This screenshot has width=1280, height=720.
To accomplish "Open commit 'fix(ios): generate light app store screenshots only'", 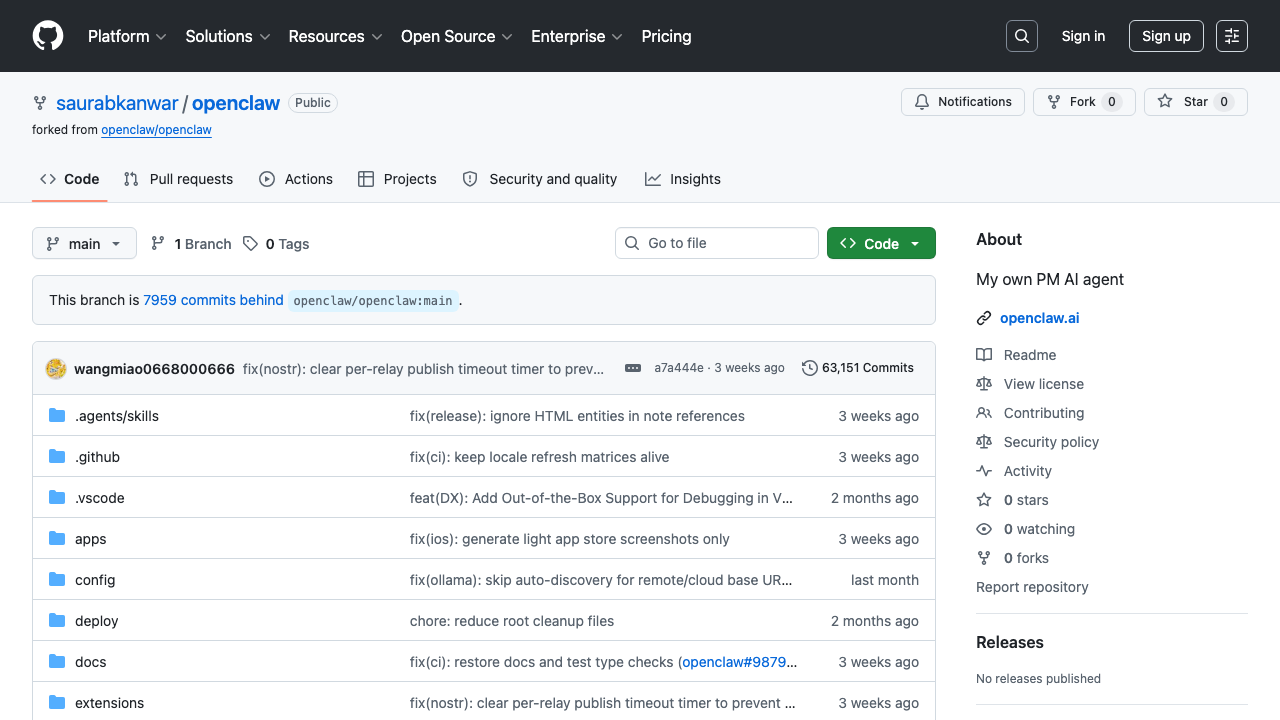I will (x=570, y=539).
